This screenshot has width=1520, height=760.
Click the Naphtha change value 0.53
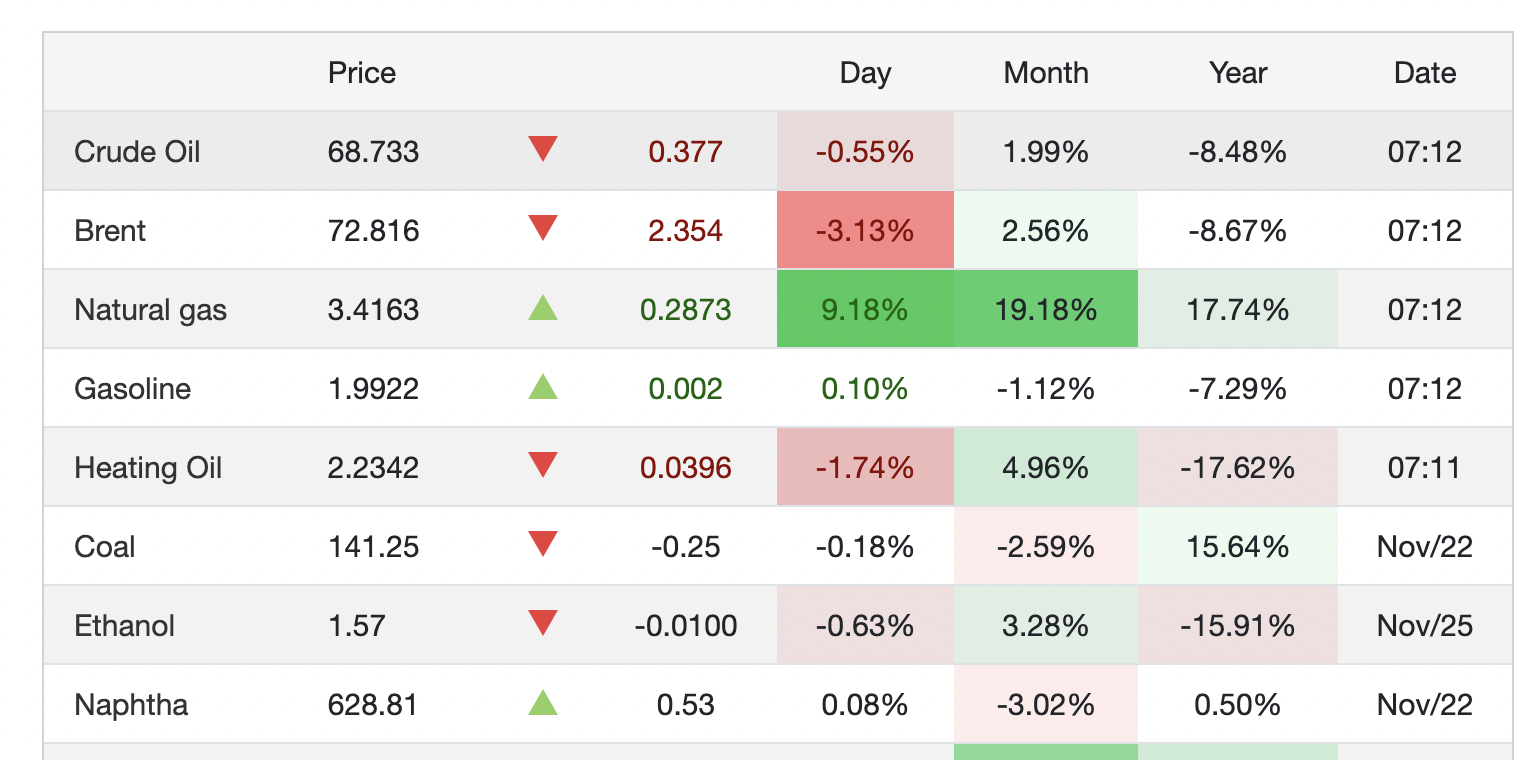coord(686,705)
